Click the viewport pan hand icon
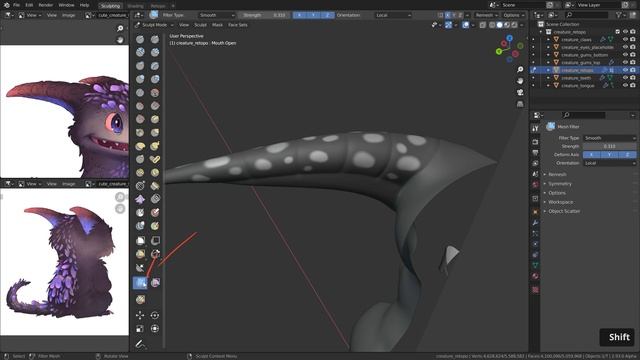Screen dimensions: 640x360 [x=520, y=81]
